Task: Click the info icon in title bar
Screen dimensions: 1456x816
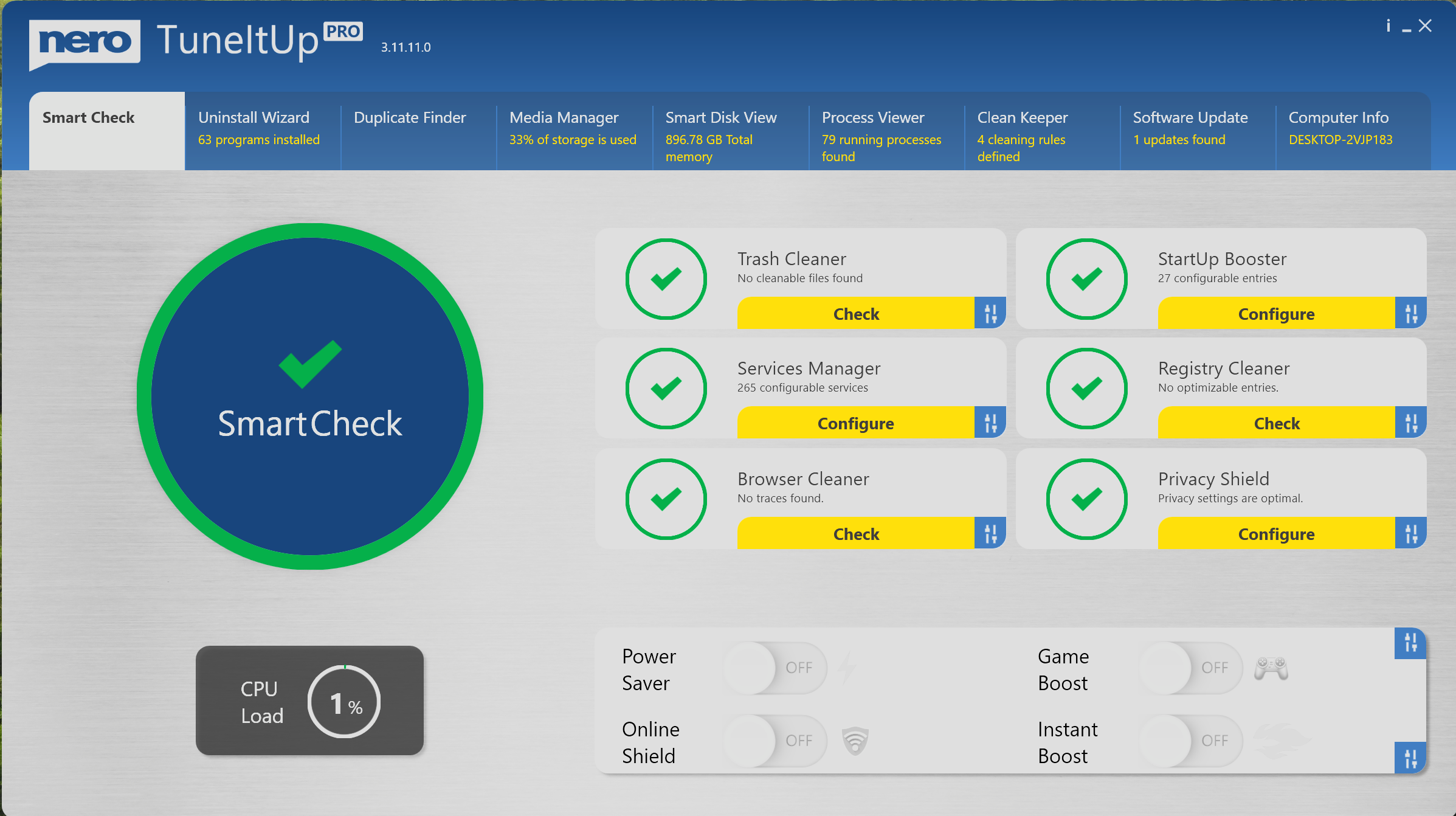Action: pyautogui.click(x=1389, y=26)
